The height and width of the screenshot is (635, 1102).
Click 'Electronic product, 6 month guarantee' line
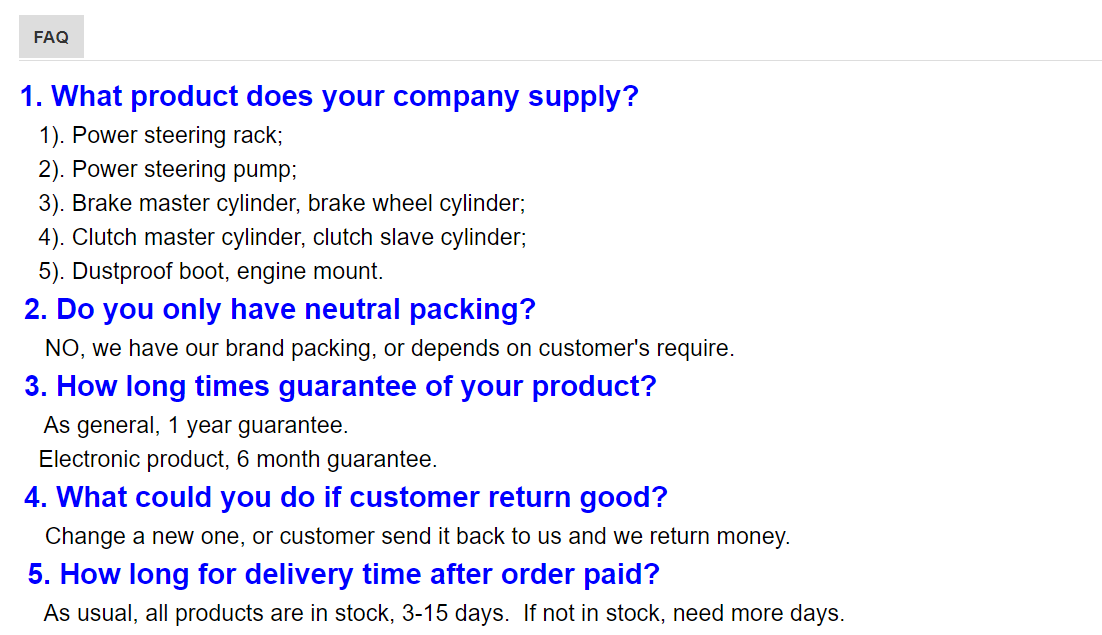point(238,459)
